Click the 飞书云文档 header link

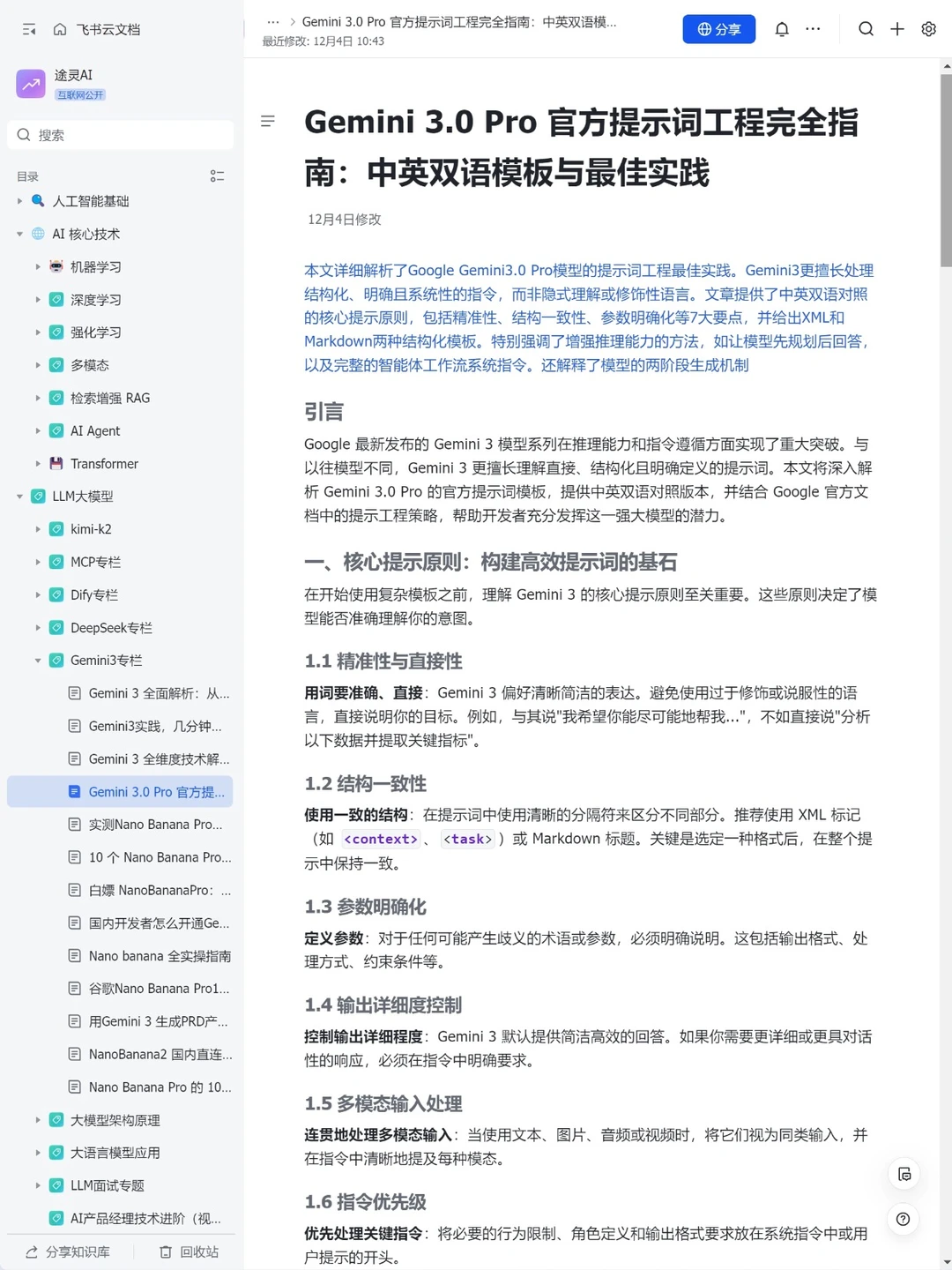click(x=108, y=29)
